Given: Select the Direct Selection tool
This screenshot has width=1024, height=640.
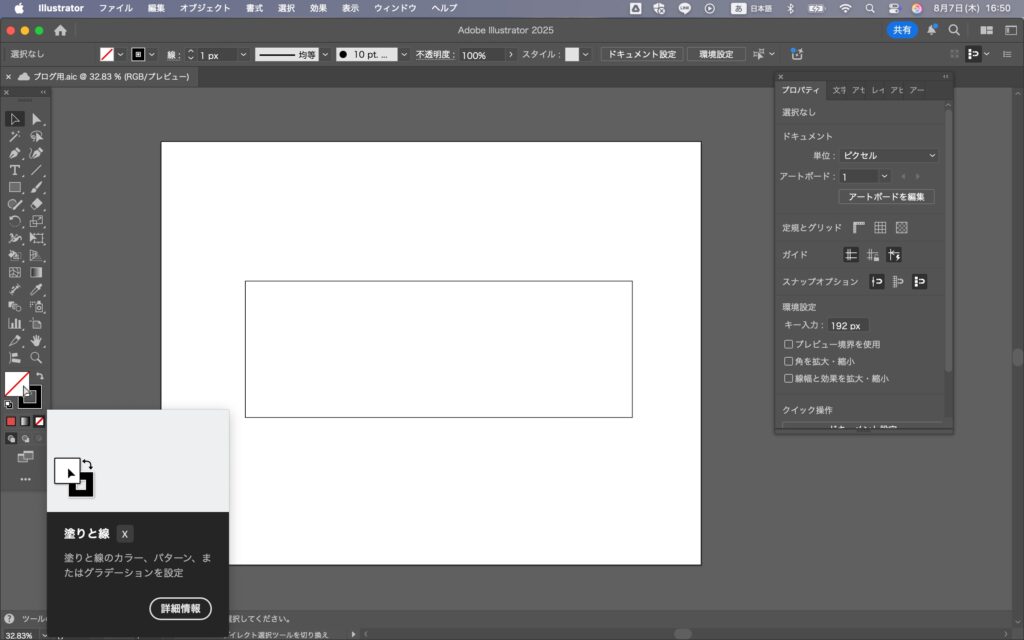Looking at the screenshot, I should (x=37, y=119).
